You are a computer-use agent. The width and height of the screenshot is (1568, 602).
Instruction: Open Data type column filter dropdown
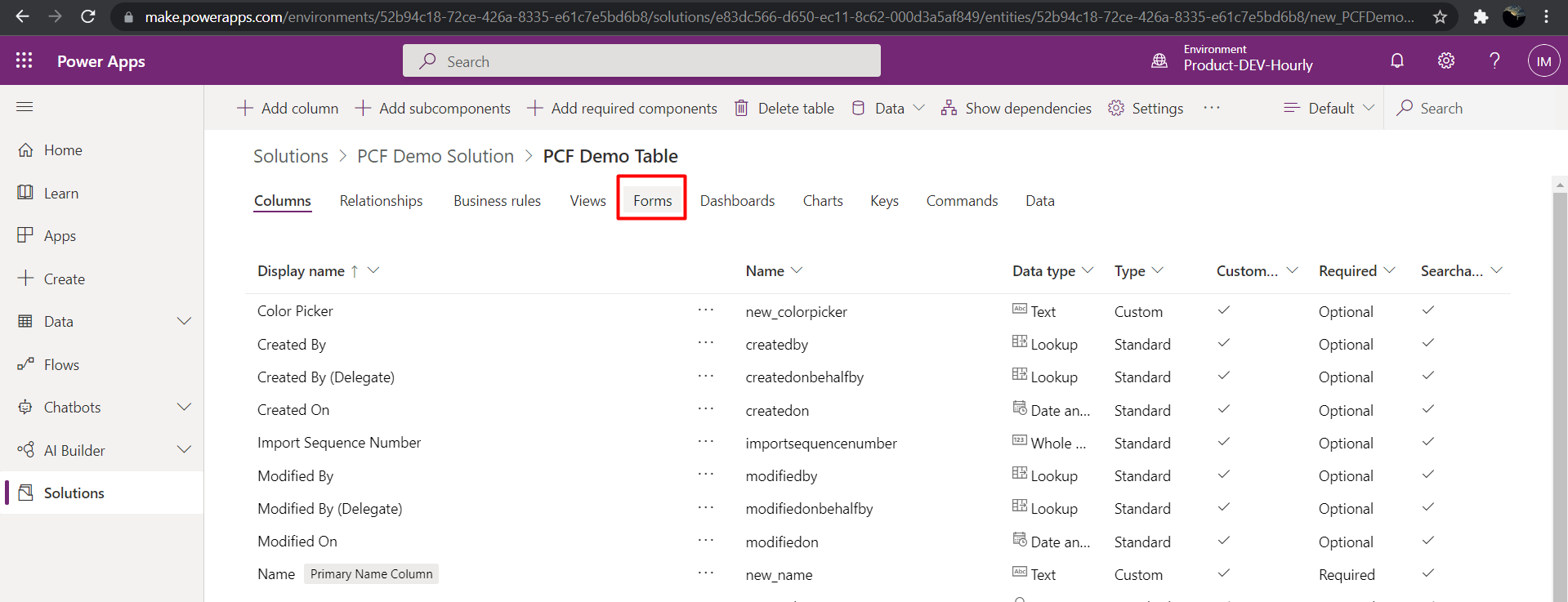pyautogui.click(x=1088, y=270)
